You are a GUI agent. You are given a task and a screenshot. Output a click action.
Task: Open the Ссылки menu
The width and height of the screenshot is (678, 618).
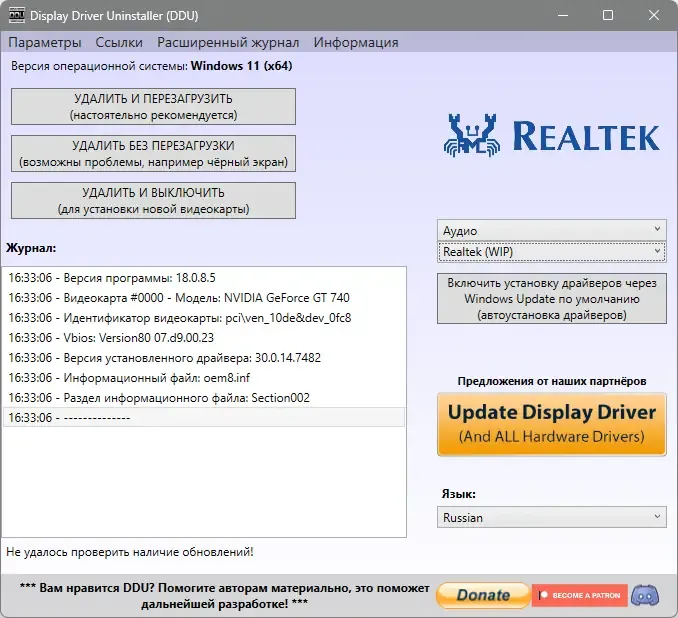(x=119, y=42)
